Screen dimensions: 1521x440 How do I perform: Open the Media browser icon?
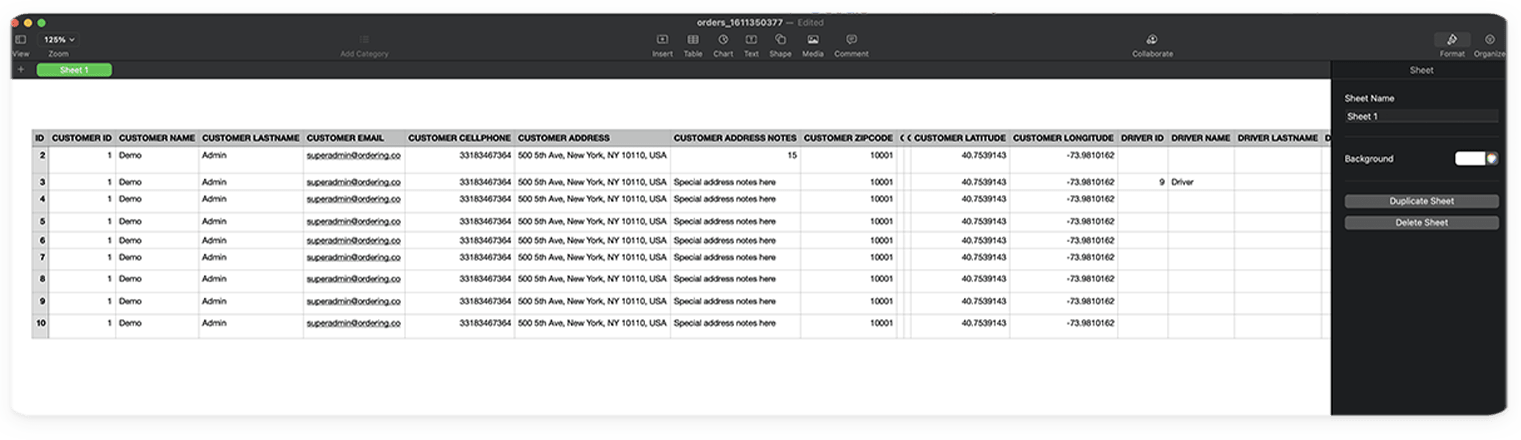(813, 39)
